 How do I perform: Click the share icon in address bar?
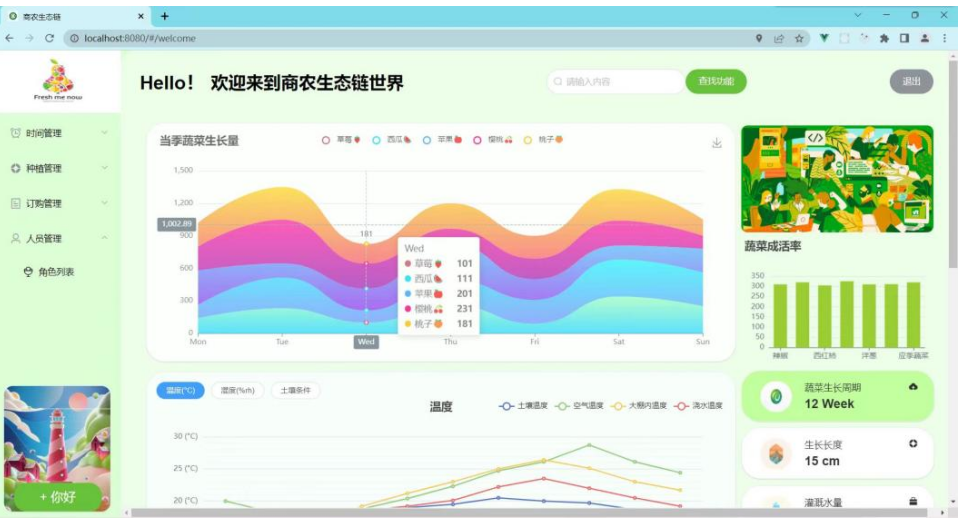click(x=779, y=38)
